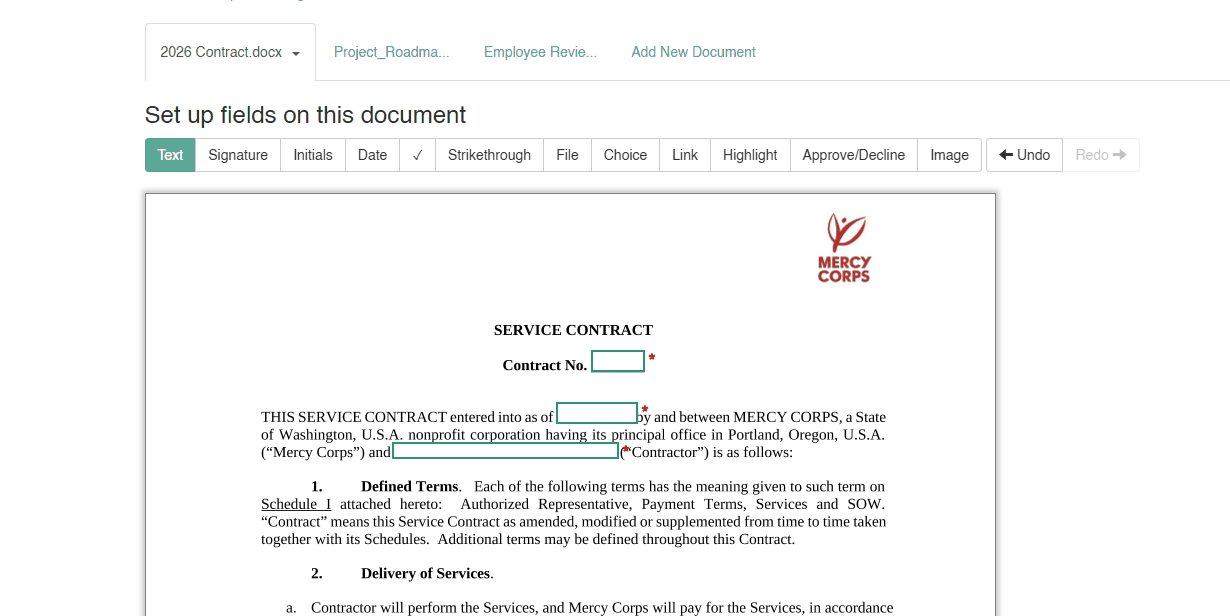The image size is (1230, 616).
Task: Open the 2026 Contract.docx tab dropdown caret
Action: [296, 54]
